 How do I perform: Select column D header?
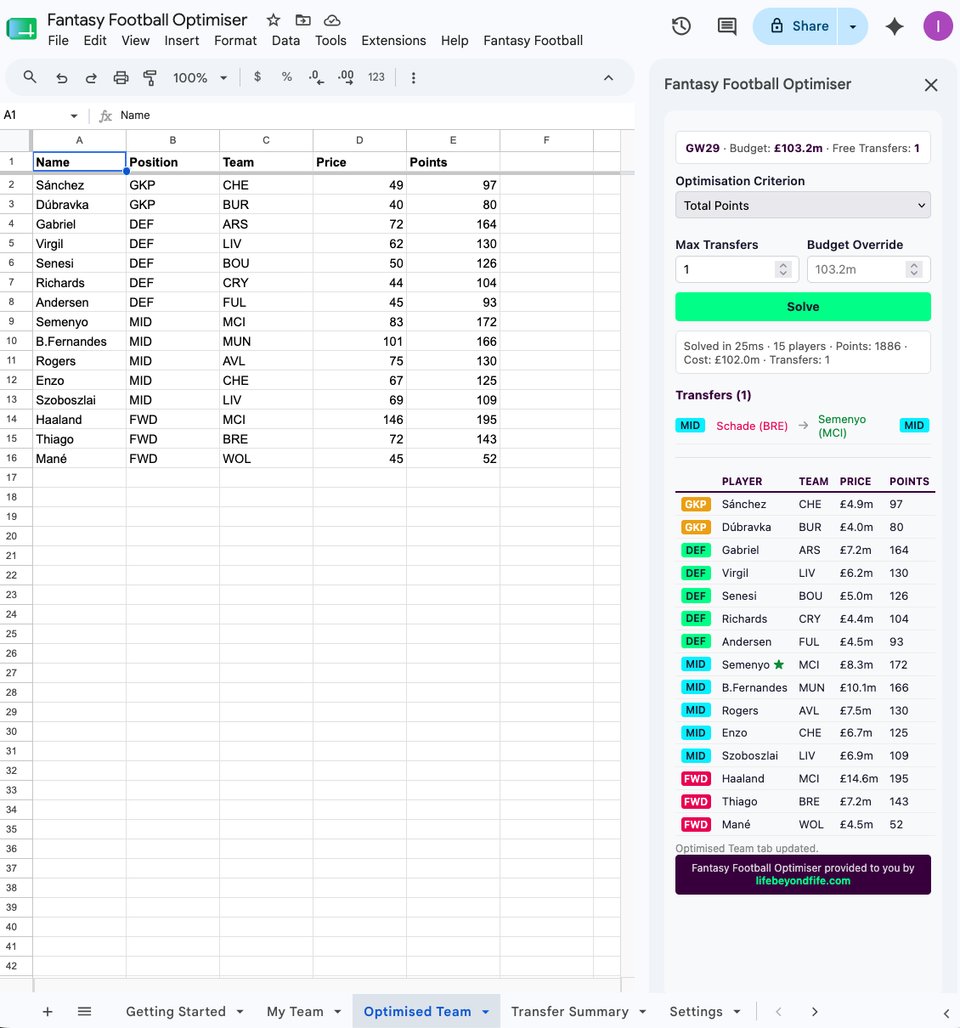pos(359,140)
